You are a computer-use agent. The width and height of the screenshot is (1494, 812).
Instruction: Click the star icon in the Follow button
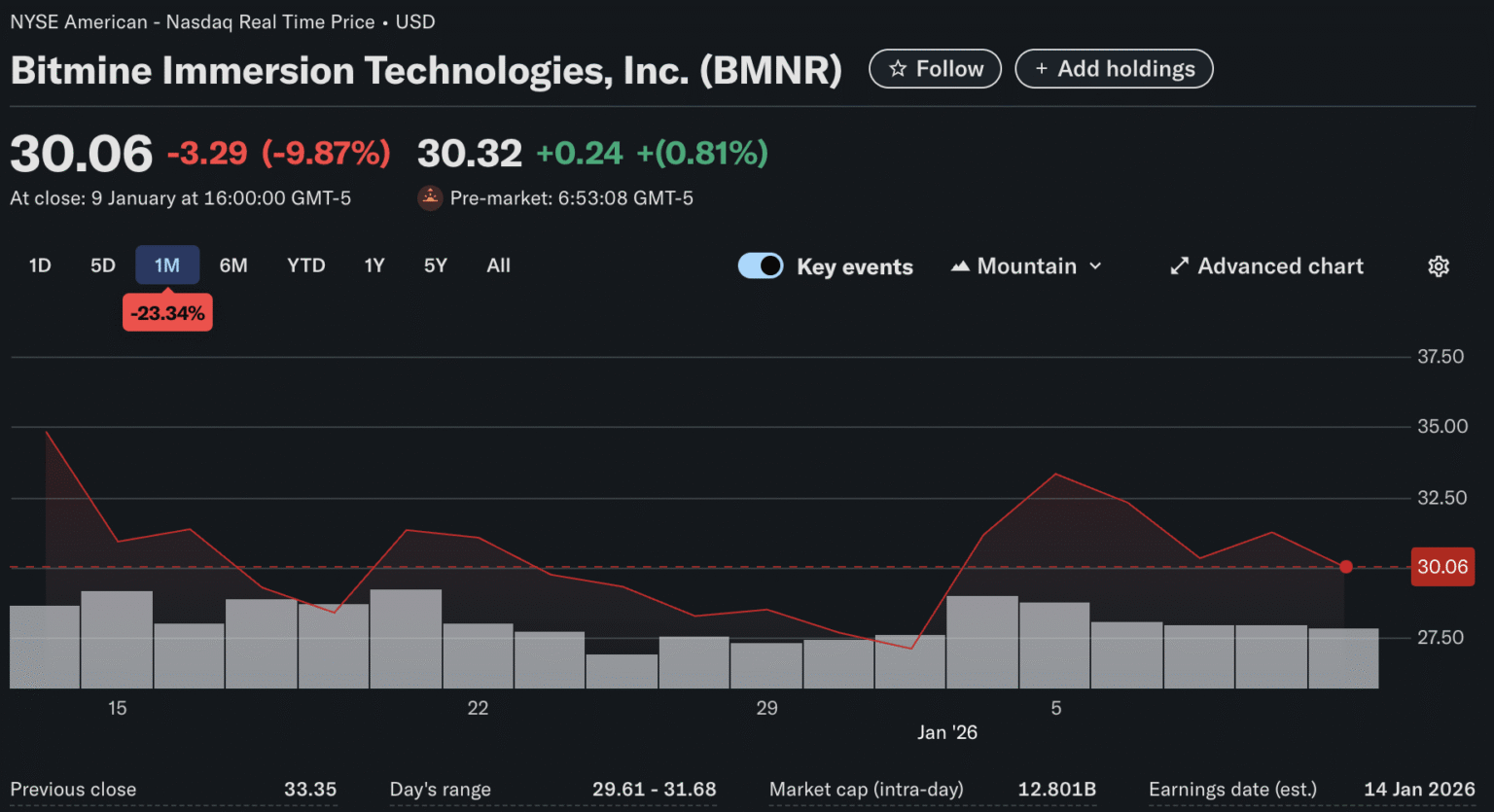(898, 68)
